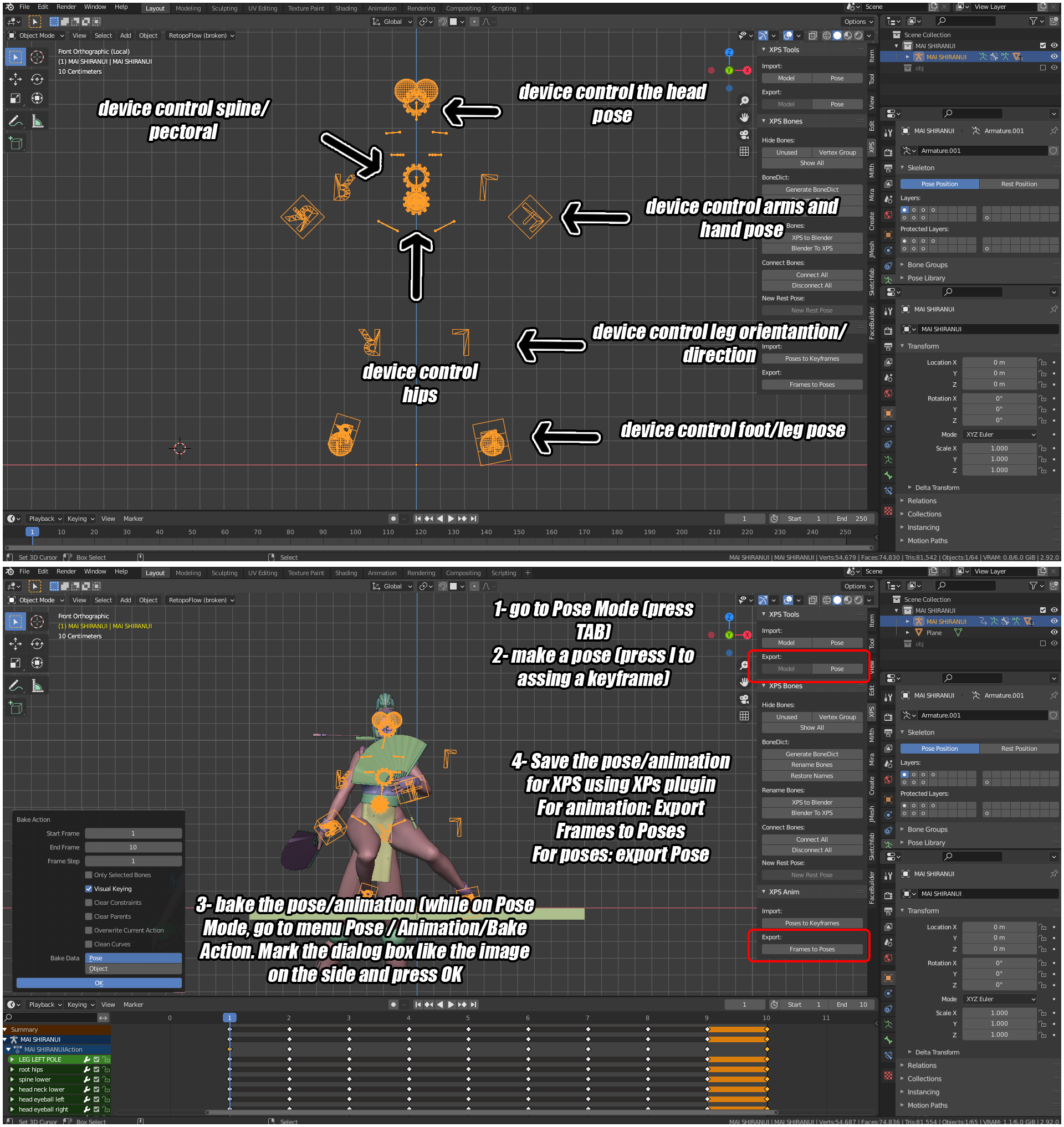Open the XYZ Euler rotation mode dropdown

click(x=1000, y=434)
